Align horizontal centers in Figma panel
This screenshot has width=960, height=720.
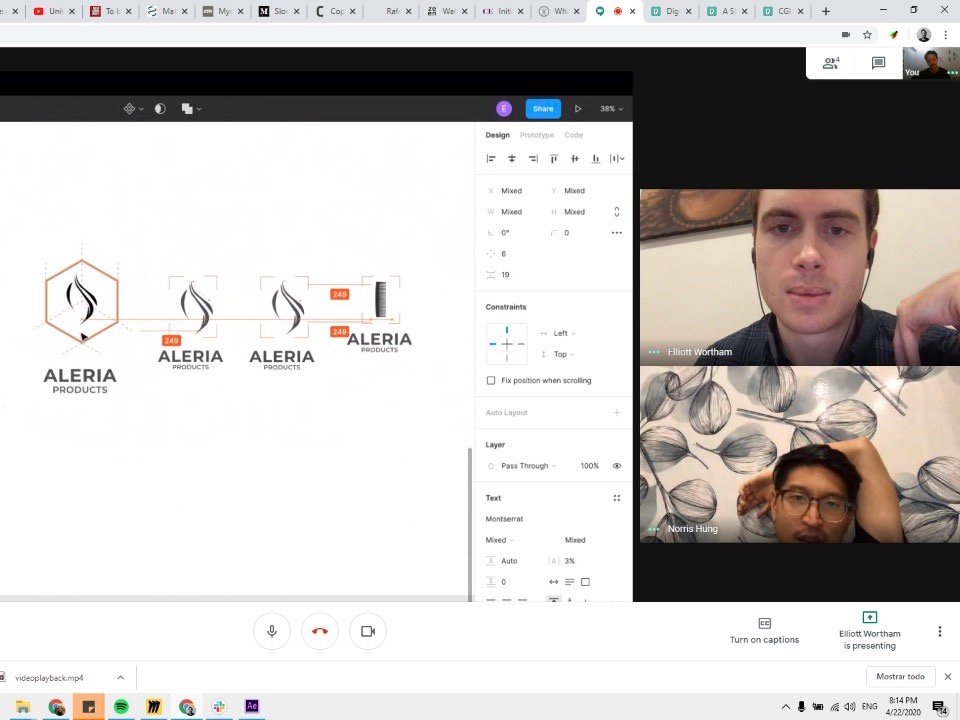(512, 159)
